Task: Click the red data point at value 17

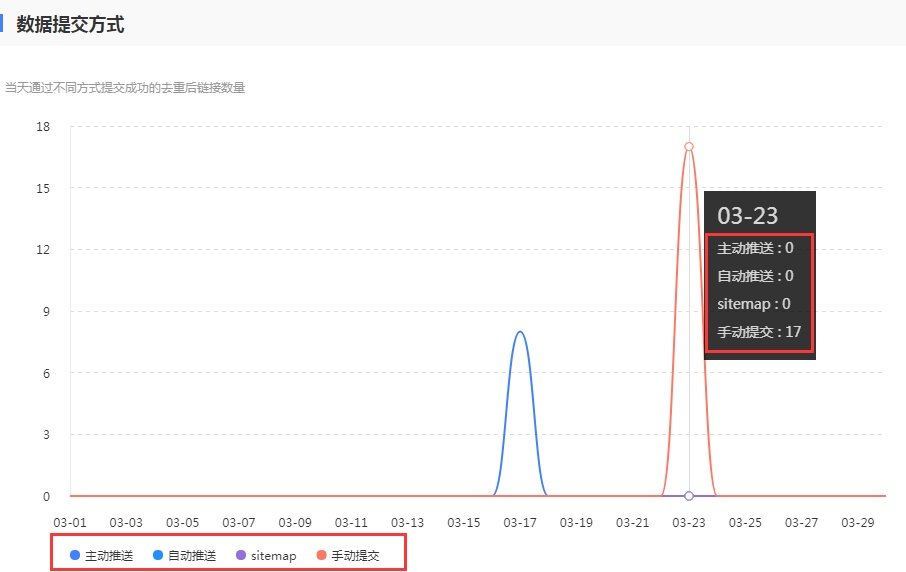Action: coord(689,147)
